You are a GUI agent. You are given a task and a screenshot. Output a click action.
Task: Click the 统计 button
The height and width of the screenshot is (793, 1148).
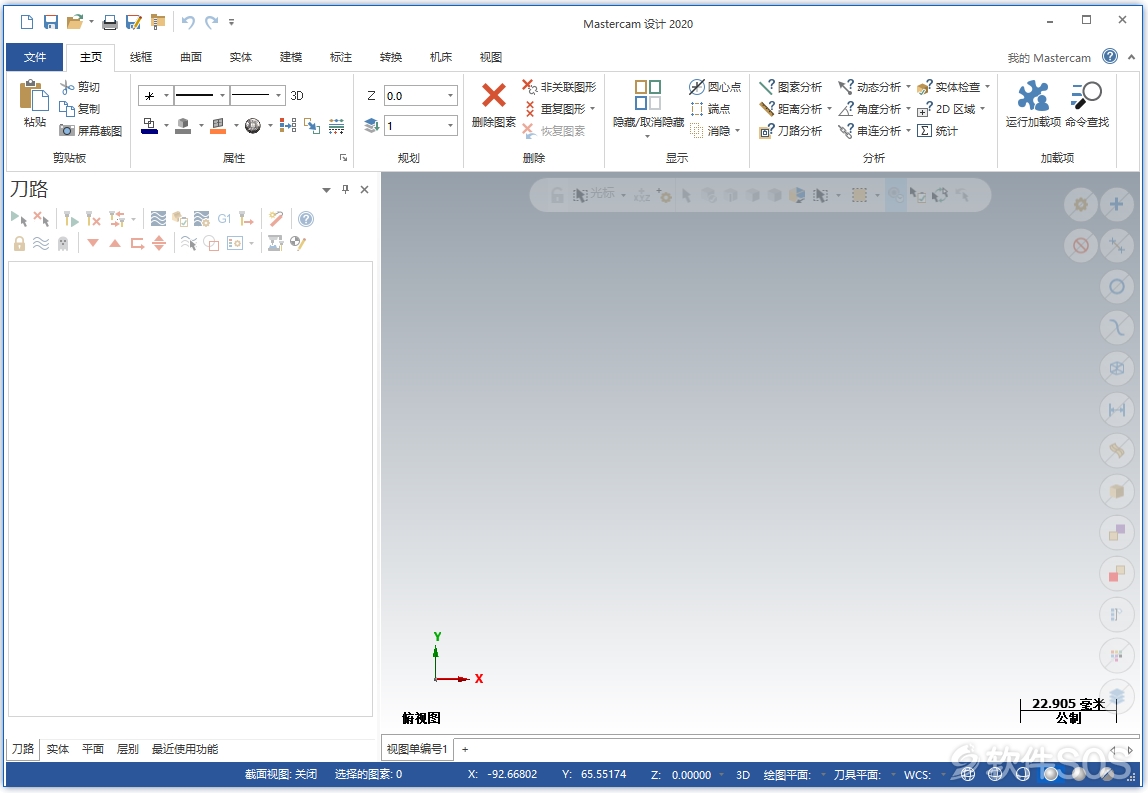coord(938,130)
